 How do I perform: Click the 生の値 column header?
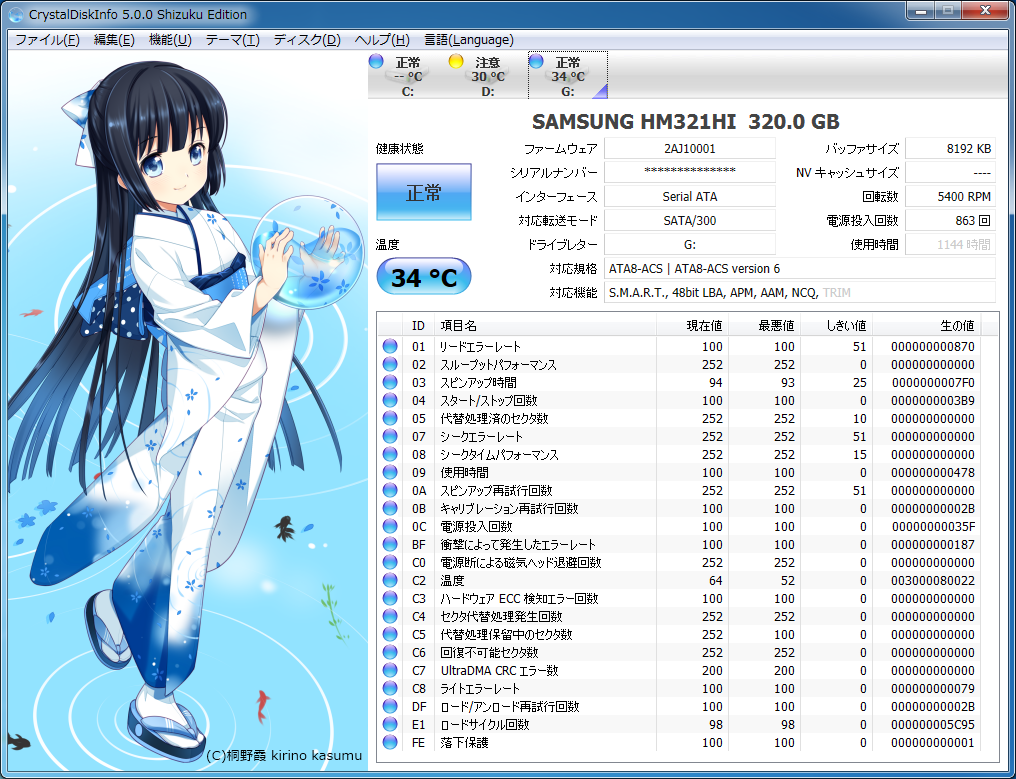927,325
